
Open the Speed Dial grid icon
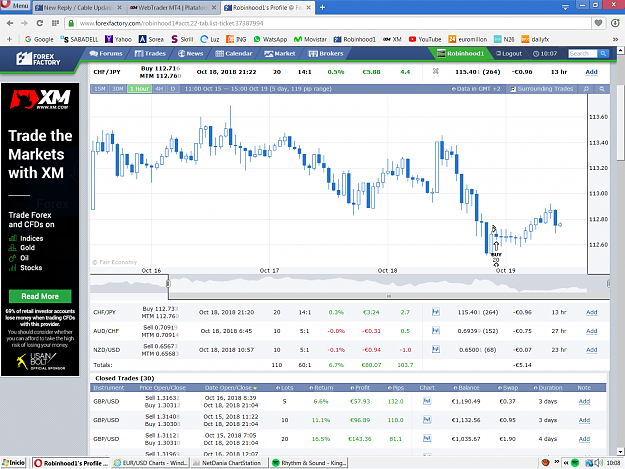pos(55,23)
